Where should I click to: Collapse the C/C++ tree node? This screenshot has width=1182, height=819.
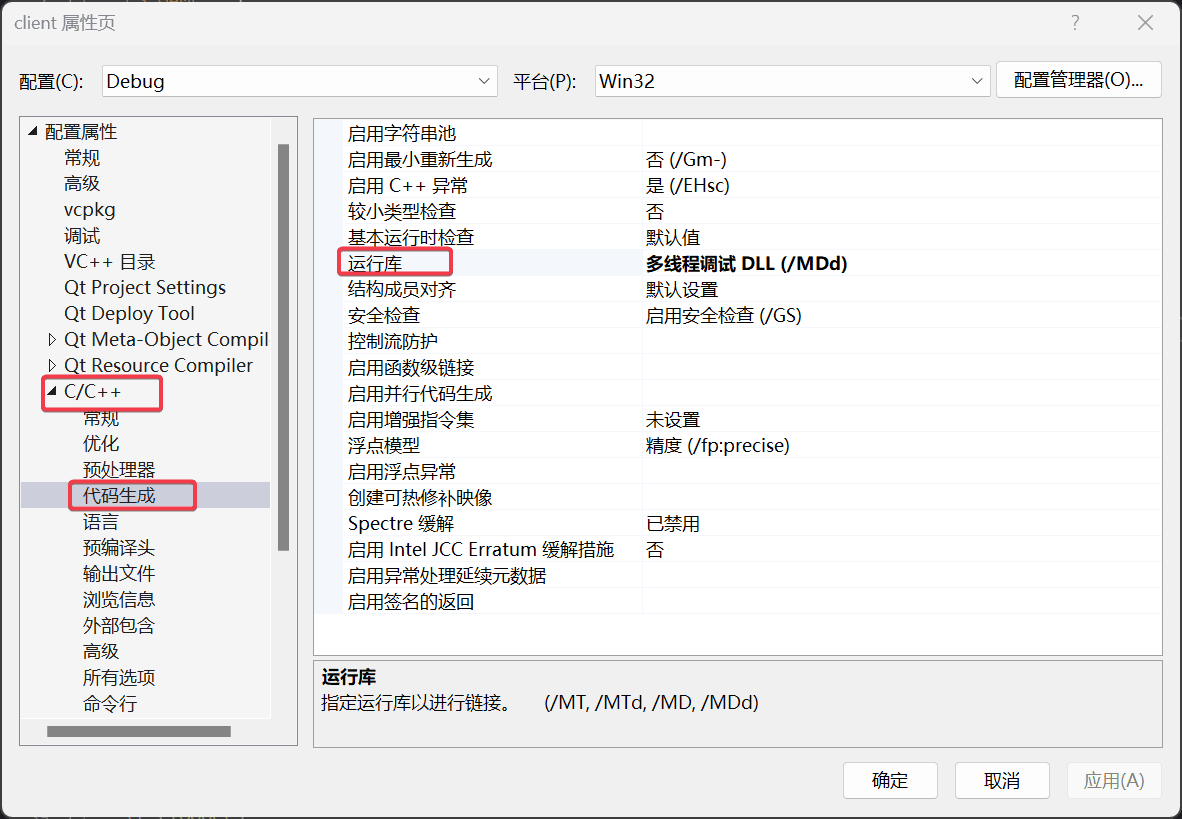[52, 392]
